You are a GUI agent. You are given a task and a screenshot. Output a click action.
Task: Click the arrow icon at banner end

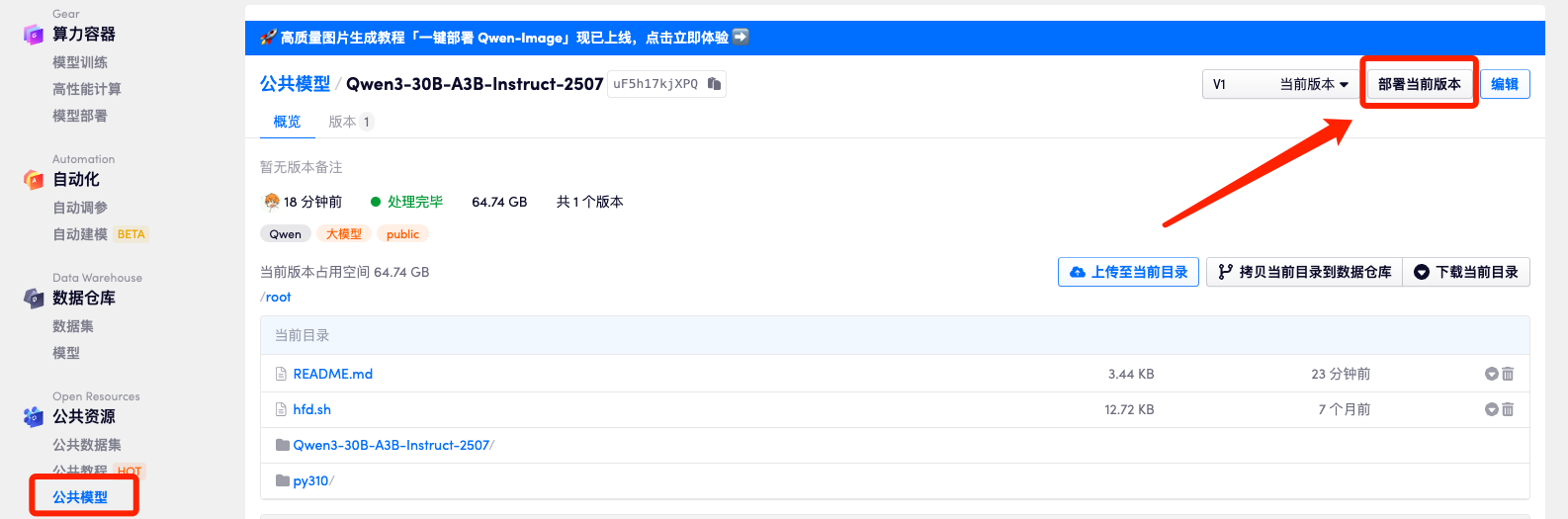pos(740,37)
